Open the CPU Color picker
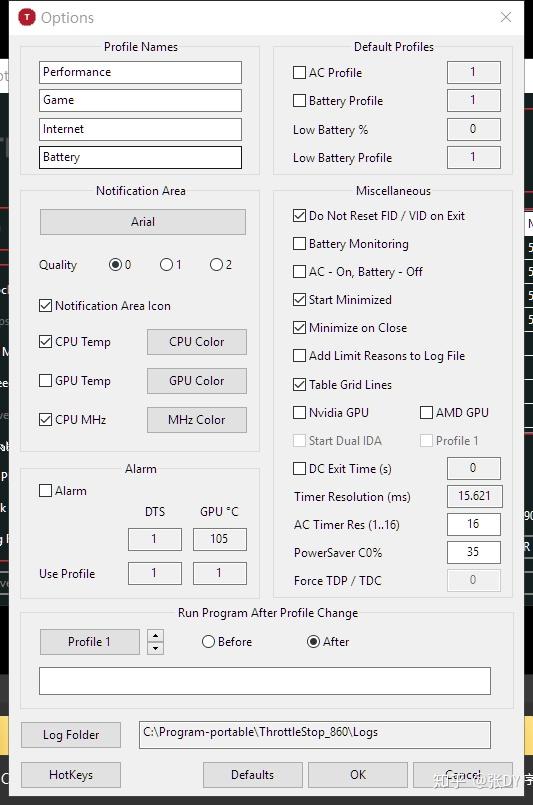This screenshot has width=533, height=805. 197,342
